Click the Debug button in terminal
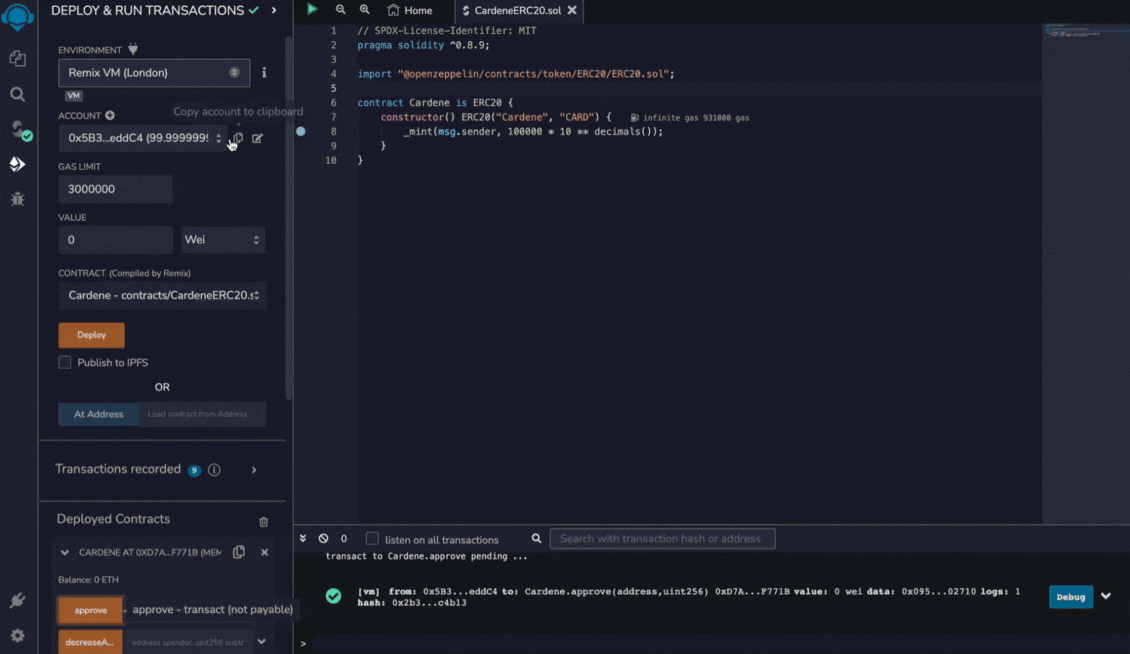This screenshot has width=1130, height=654. [1071, 597]
